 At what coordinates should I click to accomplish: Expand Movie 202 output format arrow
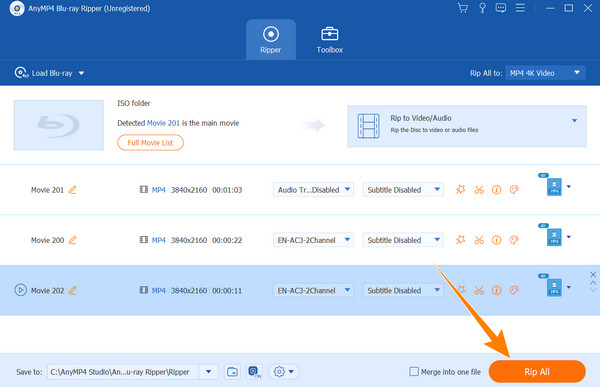click(x=569, y=287)
